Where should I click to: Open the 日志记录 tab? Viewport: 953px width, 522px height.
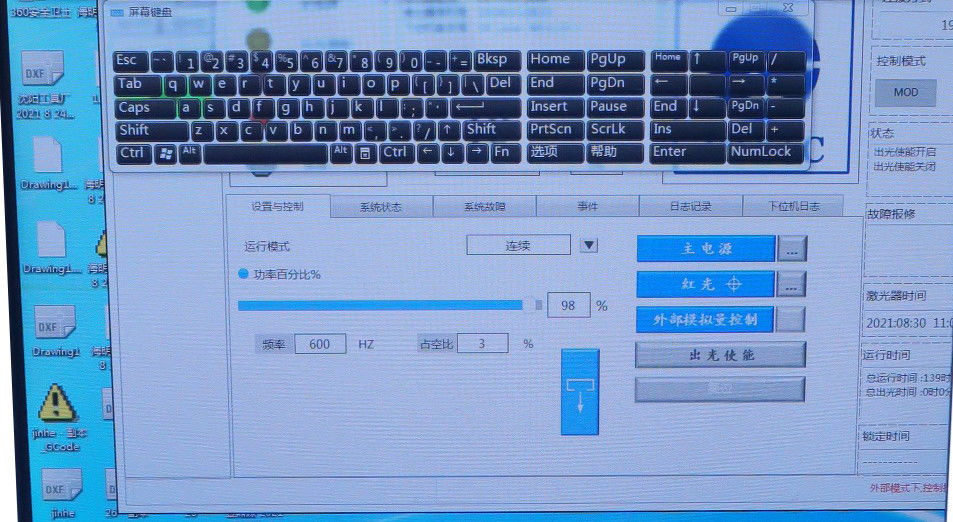pyautogui.click(x=690, y=207)
